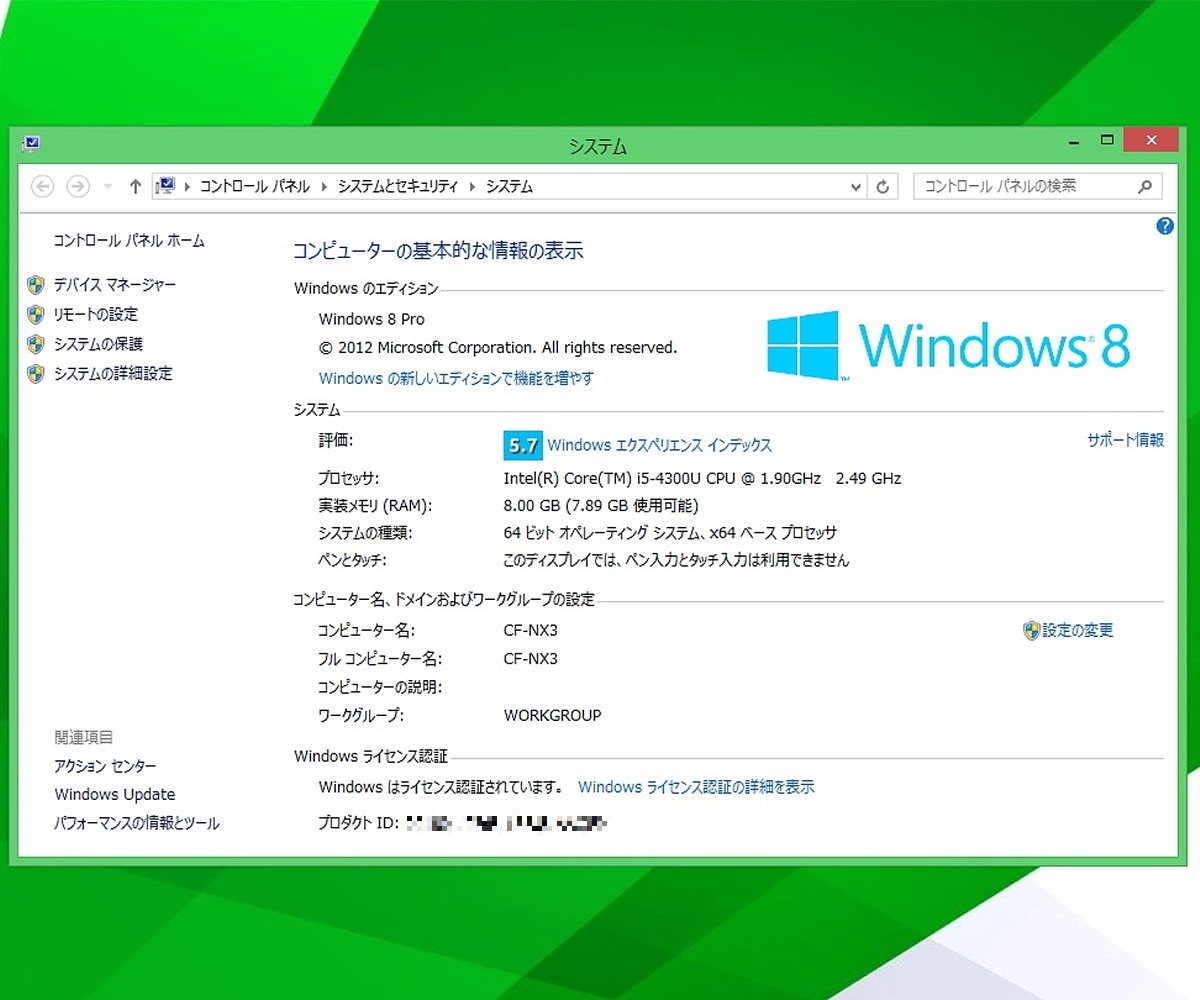Open システムの詳細設定 link

[113, 373]
